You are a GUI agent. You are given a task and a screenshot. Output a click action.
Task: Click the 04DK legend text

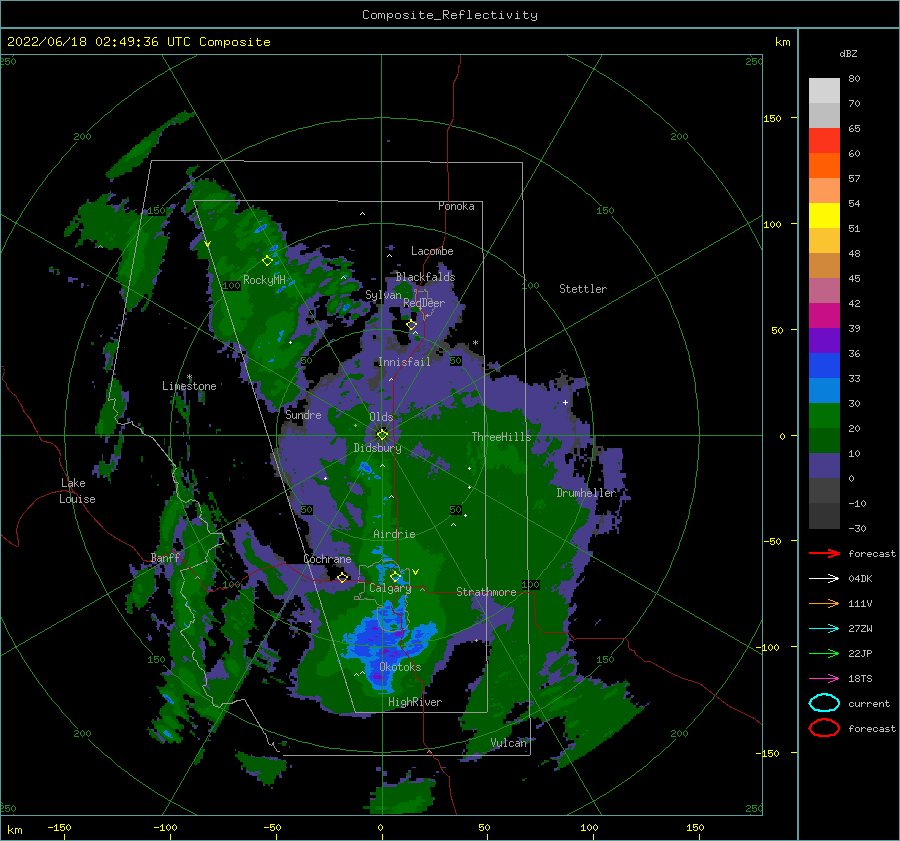[x=860, y=579]
